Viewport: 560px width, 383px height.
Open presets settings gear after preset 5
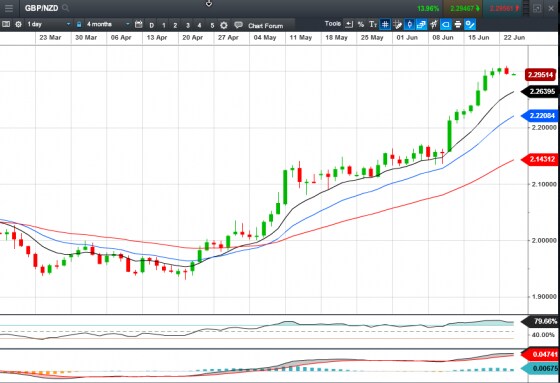tap(224, 25)
